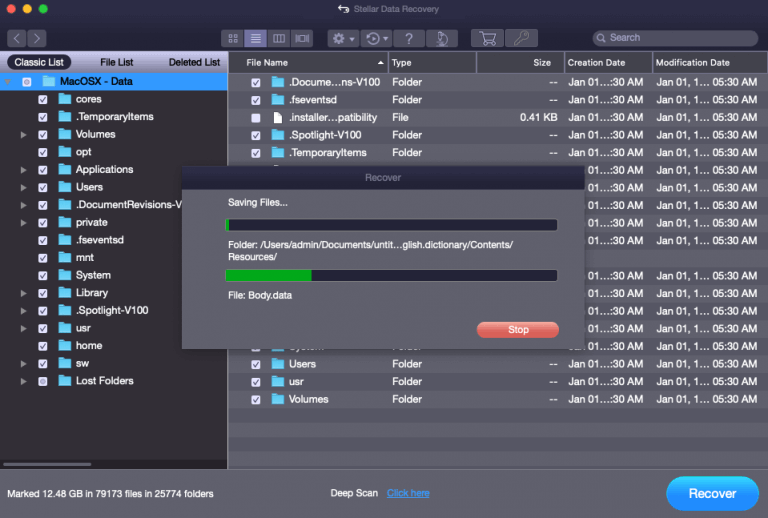Click the back navigation arrow
This screenshot has height=518, width=768.
17,38
